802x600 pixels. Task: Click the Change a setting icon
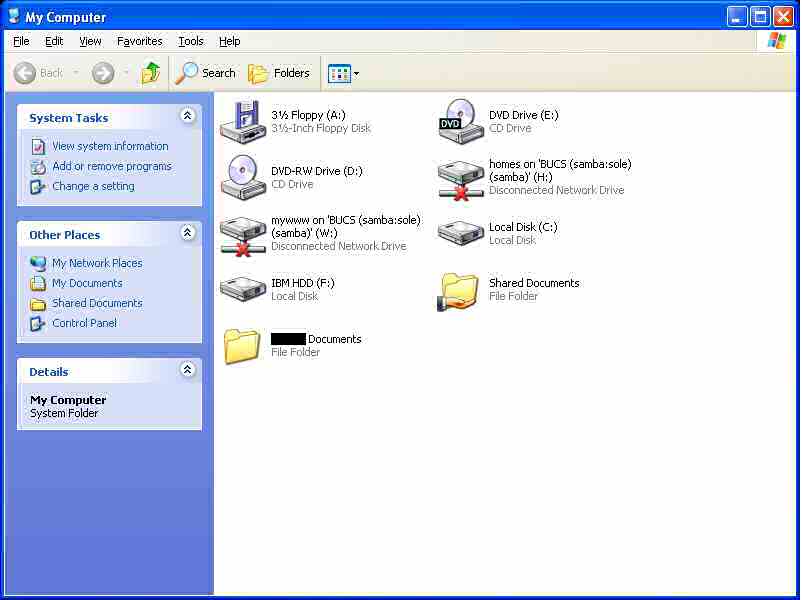[x=37, y=187]
